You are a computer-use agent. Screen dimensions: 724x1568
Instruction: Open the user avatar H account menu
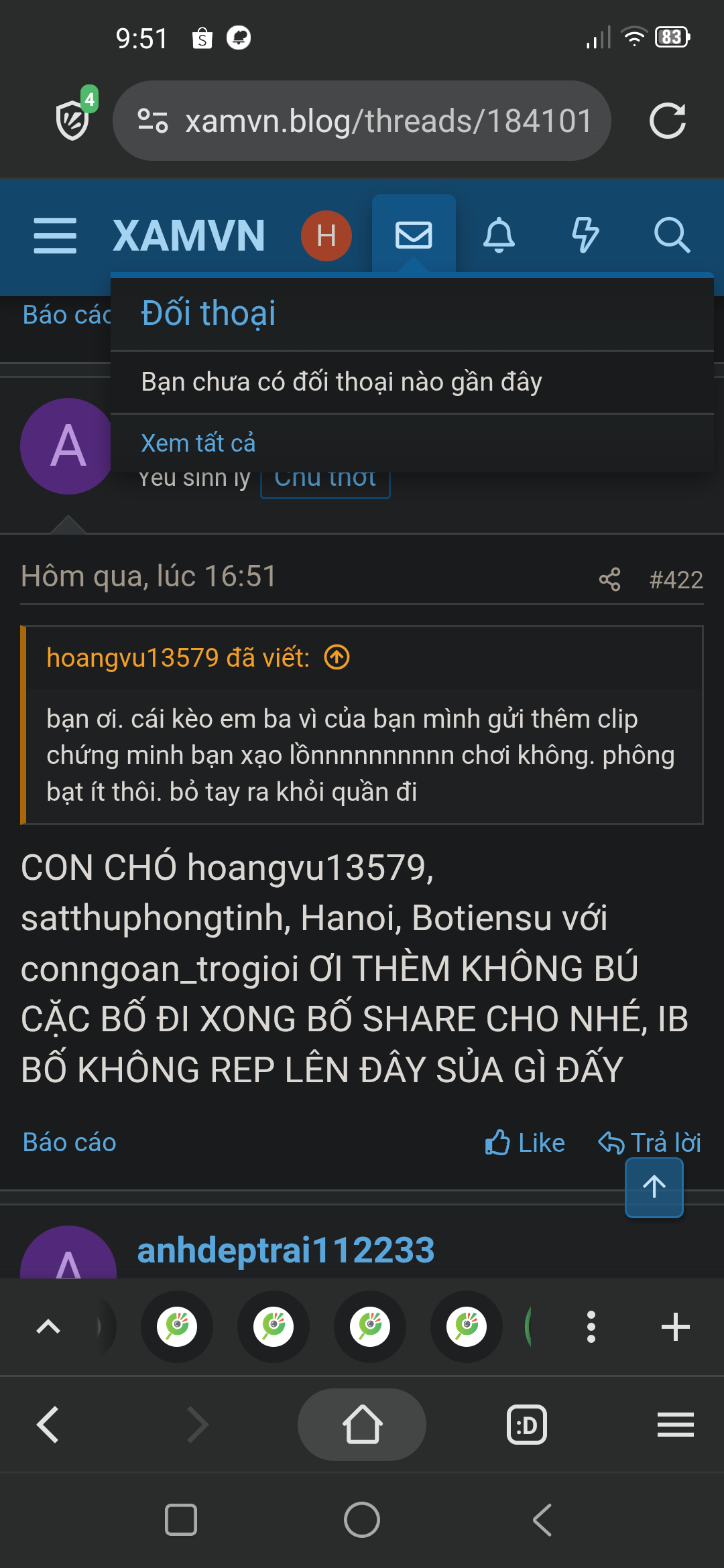(x=326, y=235)
